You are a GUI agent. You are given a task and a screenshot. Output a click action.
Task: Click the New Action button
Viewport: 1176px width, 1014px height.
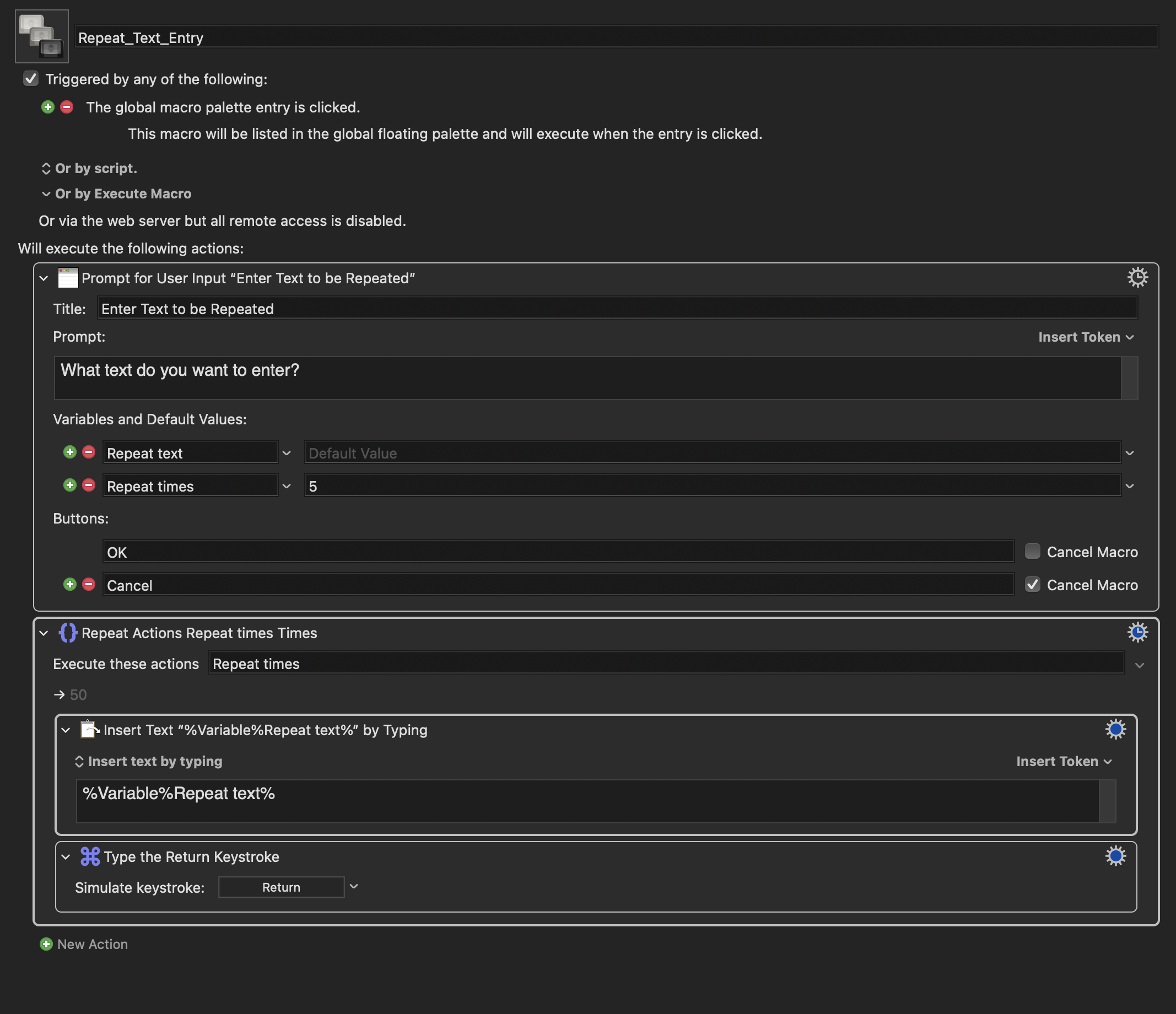click(84, 944)
